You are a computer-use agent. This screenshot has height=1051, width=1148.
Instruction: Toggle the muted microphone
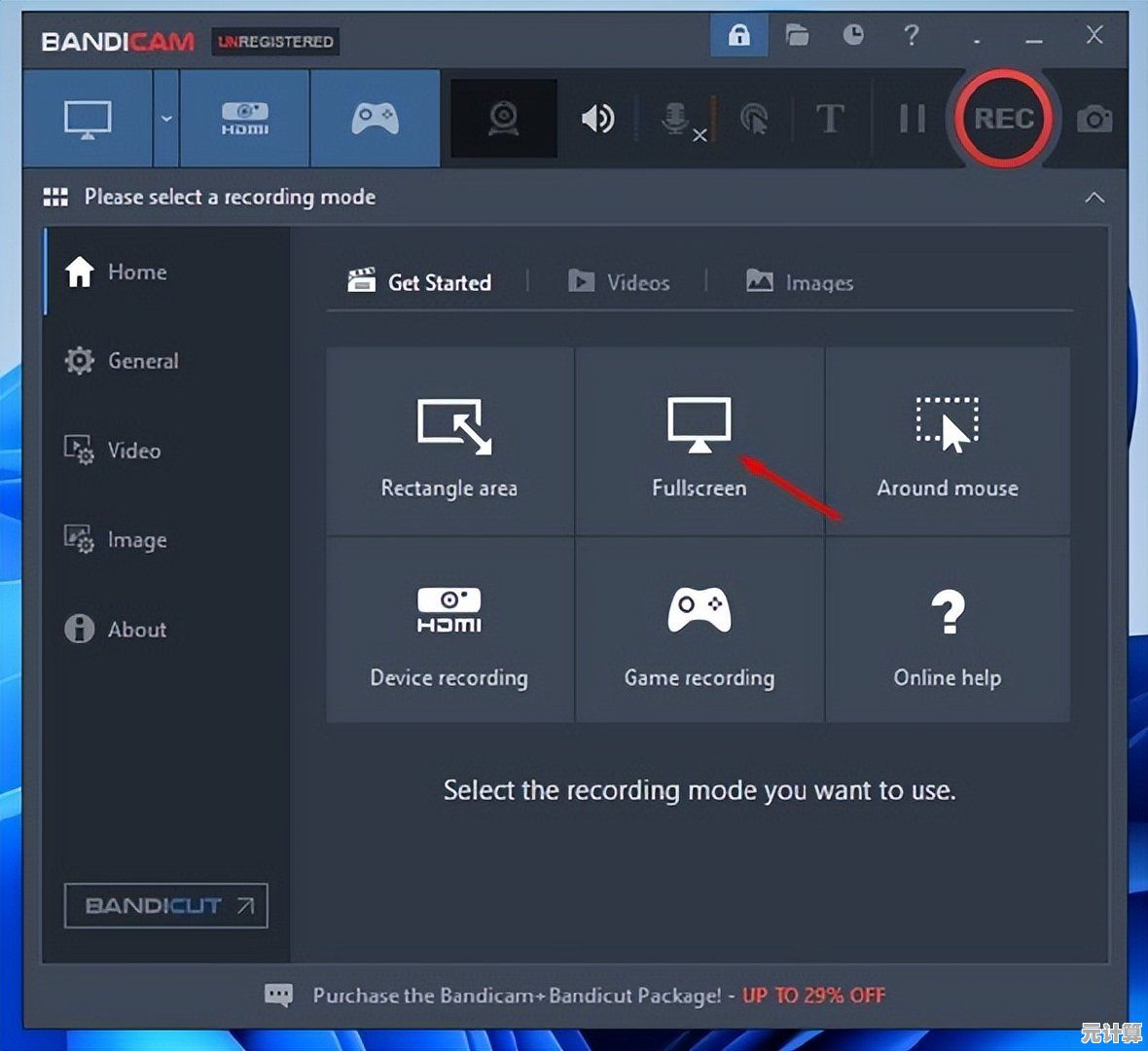682,120
